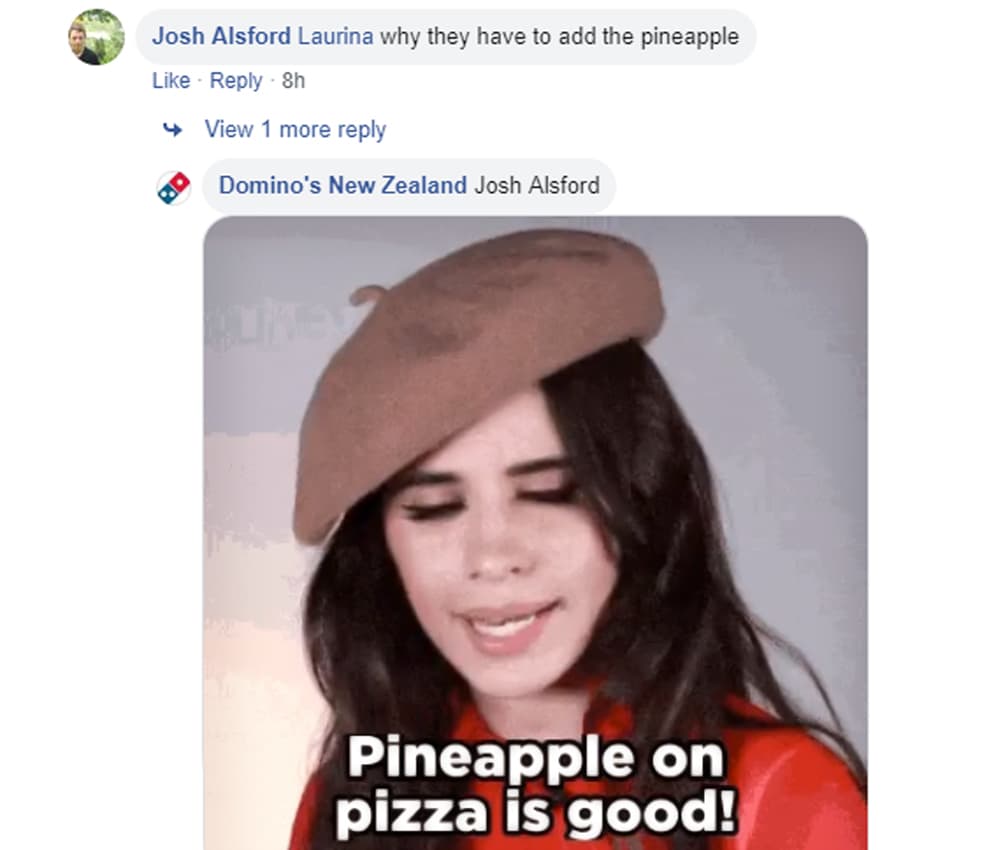Like Josh Alsford's pineapple comment
Screen dimensions: 1000x850
coord(171,81)
